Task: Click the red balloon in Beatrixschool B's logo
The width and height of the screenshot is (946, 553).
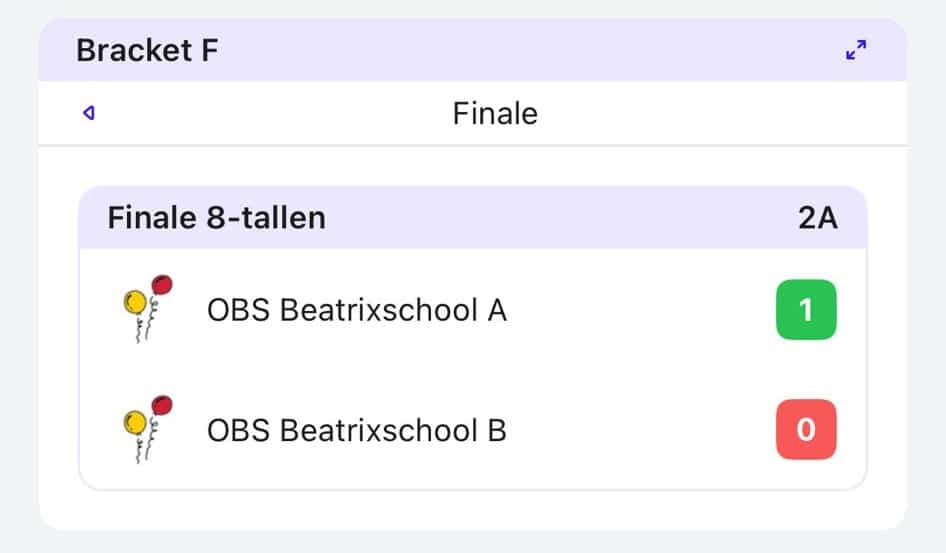Action: 161,406
